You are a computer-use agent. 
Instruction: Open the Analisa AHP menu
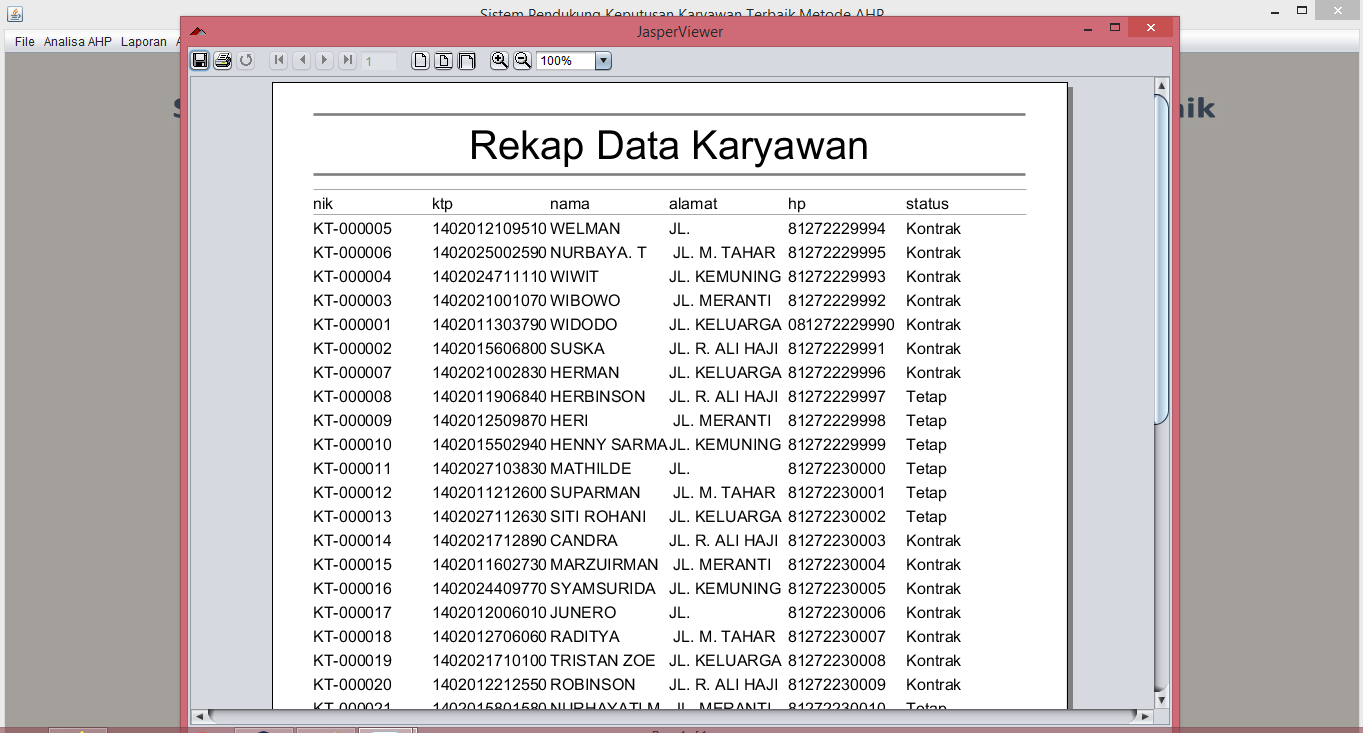point(77,42)
